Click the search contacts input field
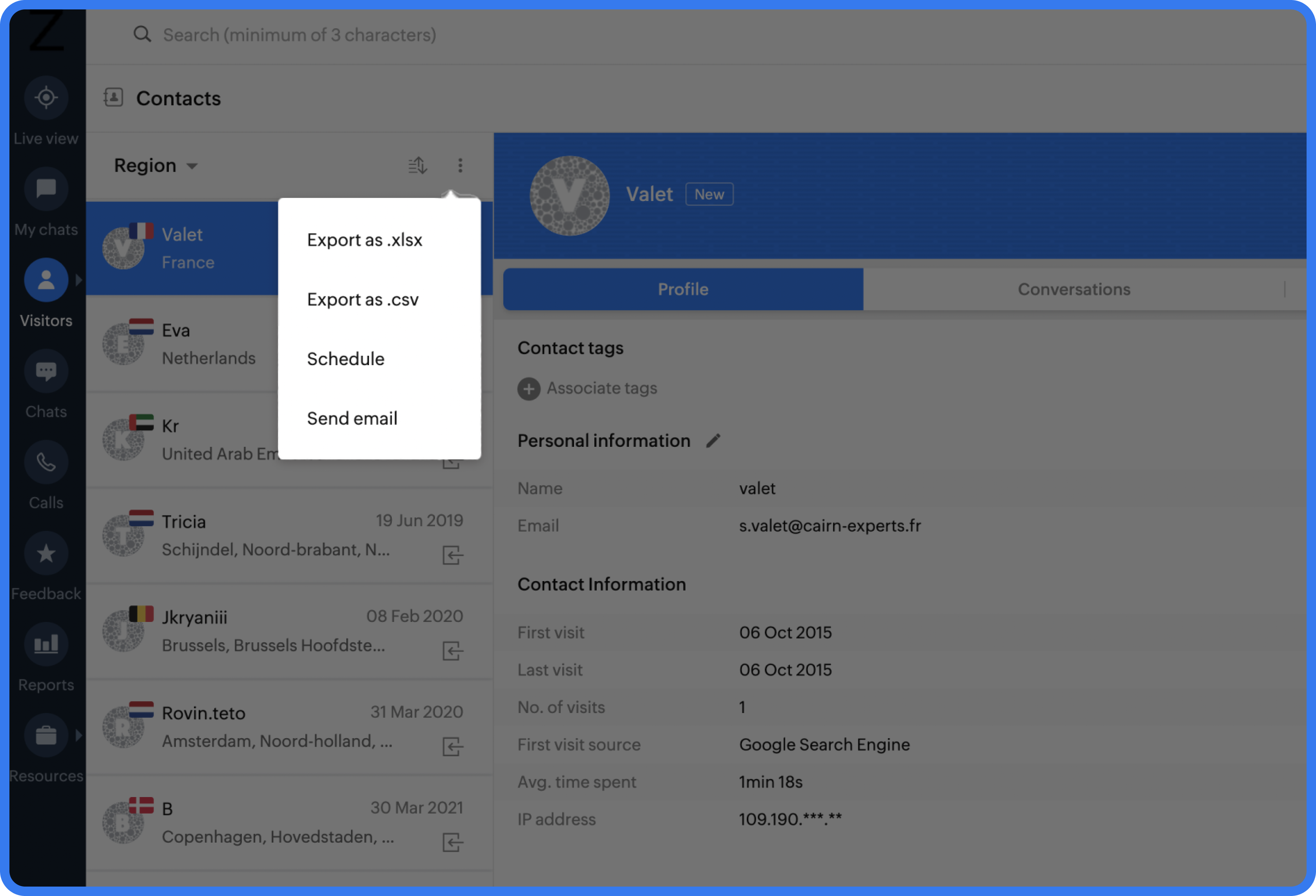This screenshot has height=896, width=1316. pos(299,35)
